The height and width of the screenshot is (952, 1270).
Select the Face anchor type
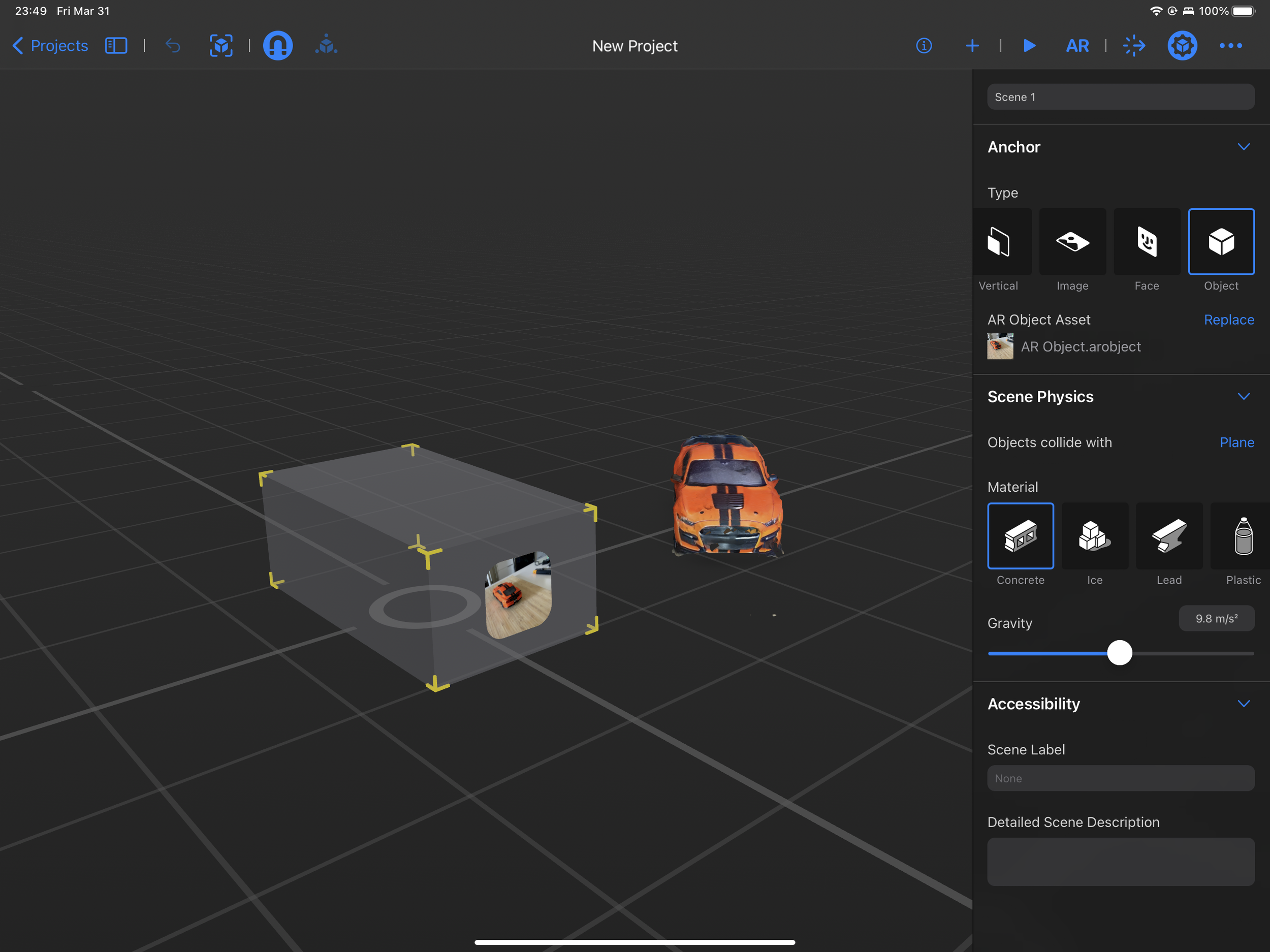pos(1147,242)
